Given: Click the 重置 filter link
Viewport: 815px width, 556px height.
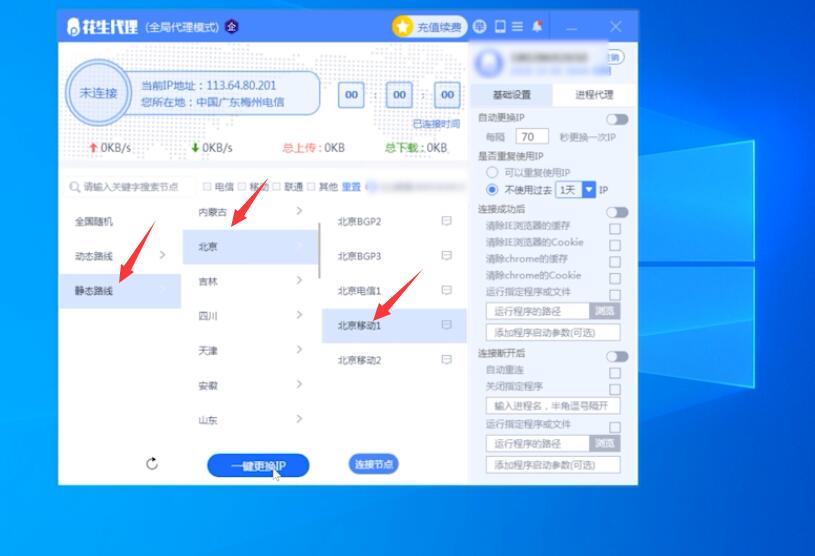Looking at the screenshot, I should (x=351, y=187).
